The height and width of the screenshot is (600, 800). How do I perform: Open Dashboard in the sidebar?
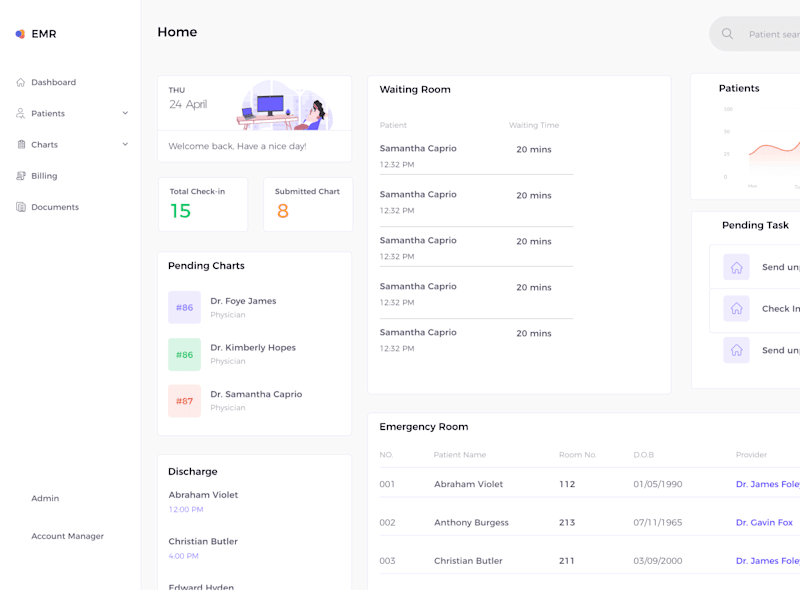point(54,82)
